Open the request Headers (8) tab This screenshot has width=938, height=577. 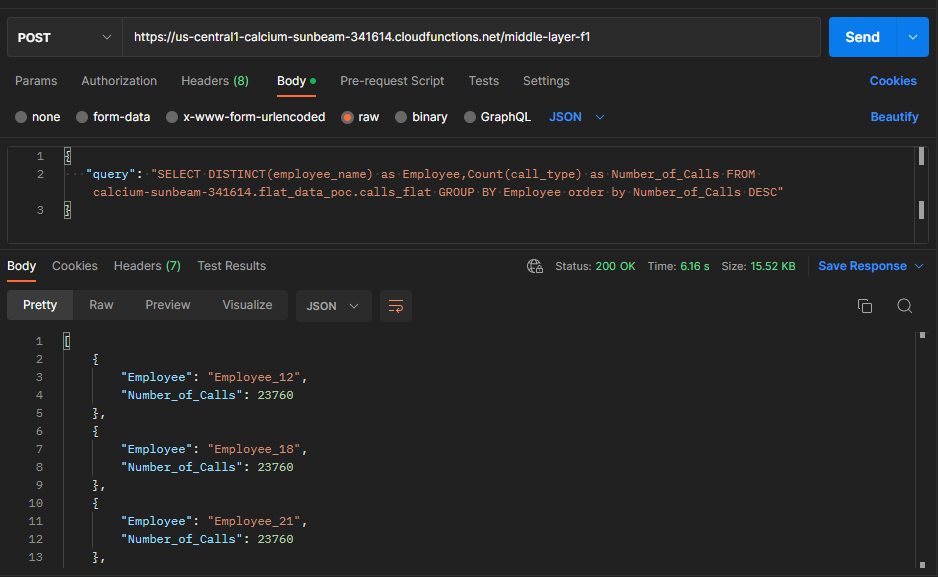point(215,81)
